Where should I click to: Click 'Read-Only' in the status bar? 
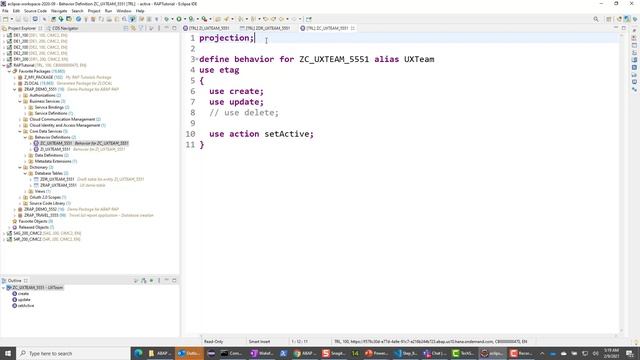(213, 341)
